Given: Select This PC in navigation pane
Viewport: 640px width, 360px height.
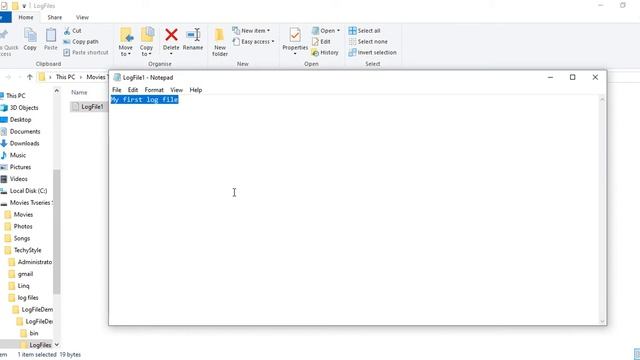Looking at the screenshot, I should click(x=16, y=96).
